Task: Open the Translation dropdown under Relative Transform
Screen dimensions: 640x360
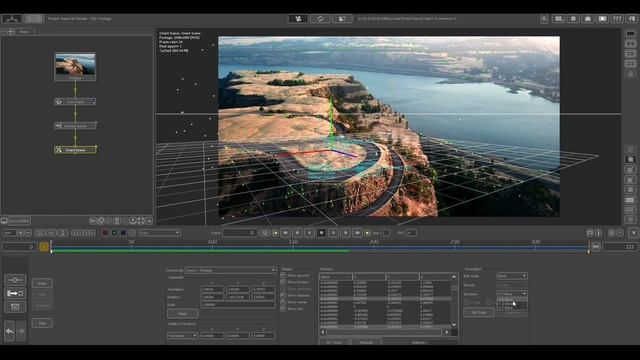Action: [182, 336]
